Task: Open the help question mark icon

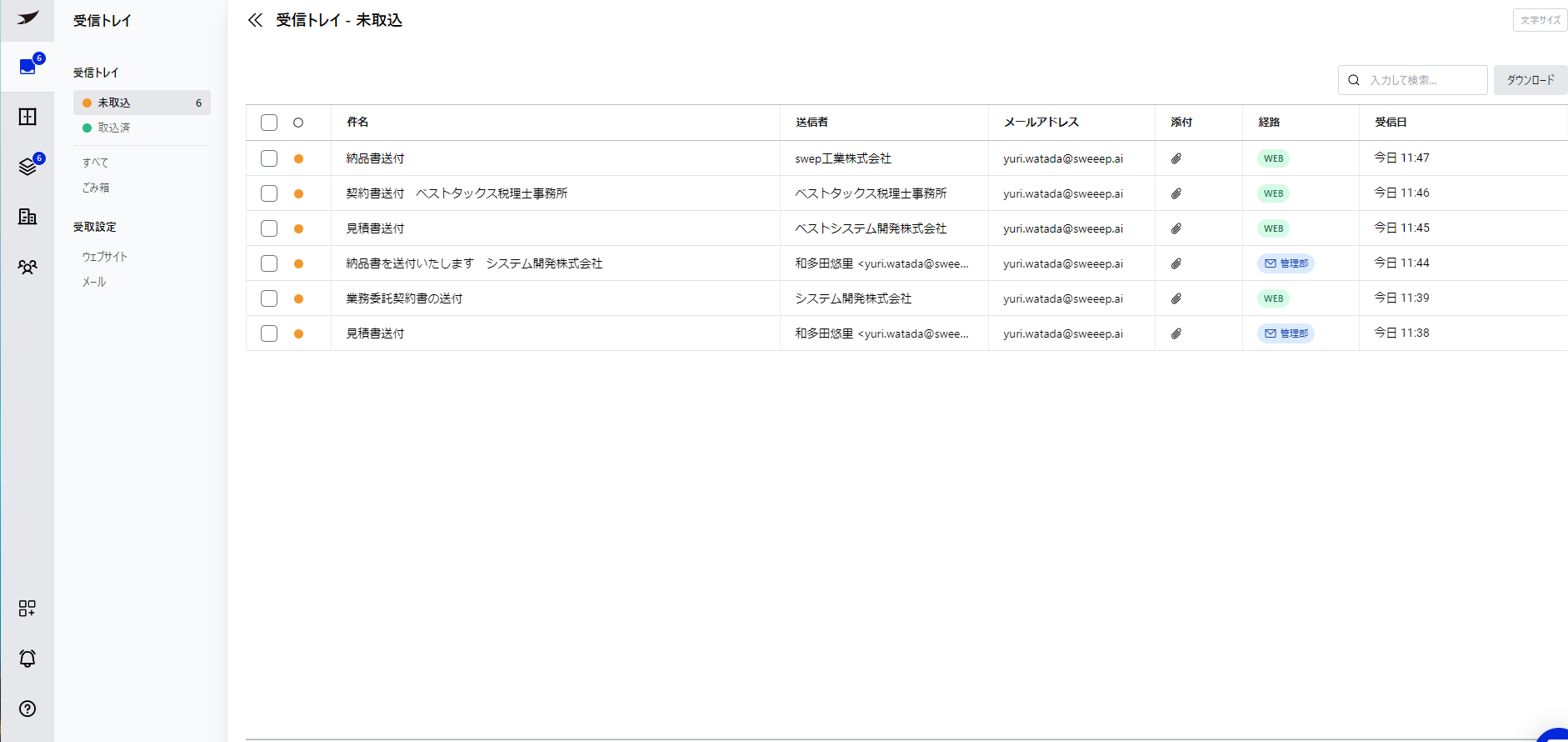Action: 27,709
